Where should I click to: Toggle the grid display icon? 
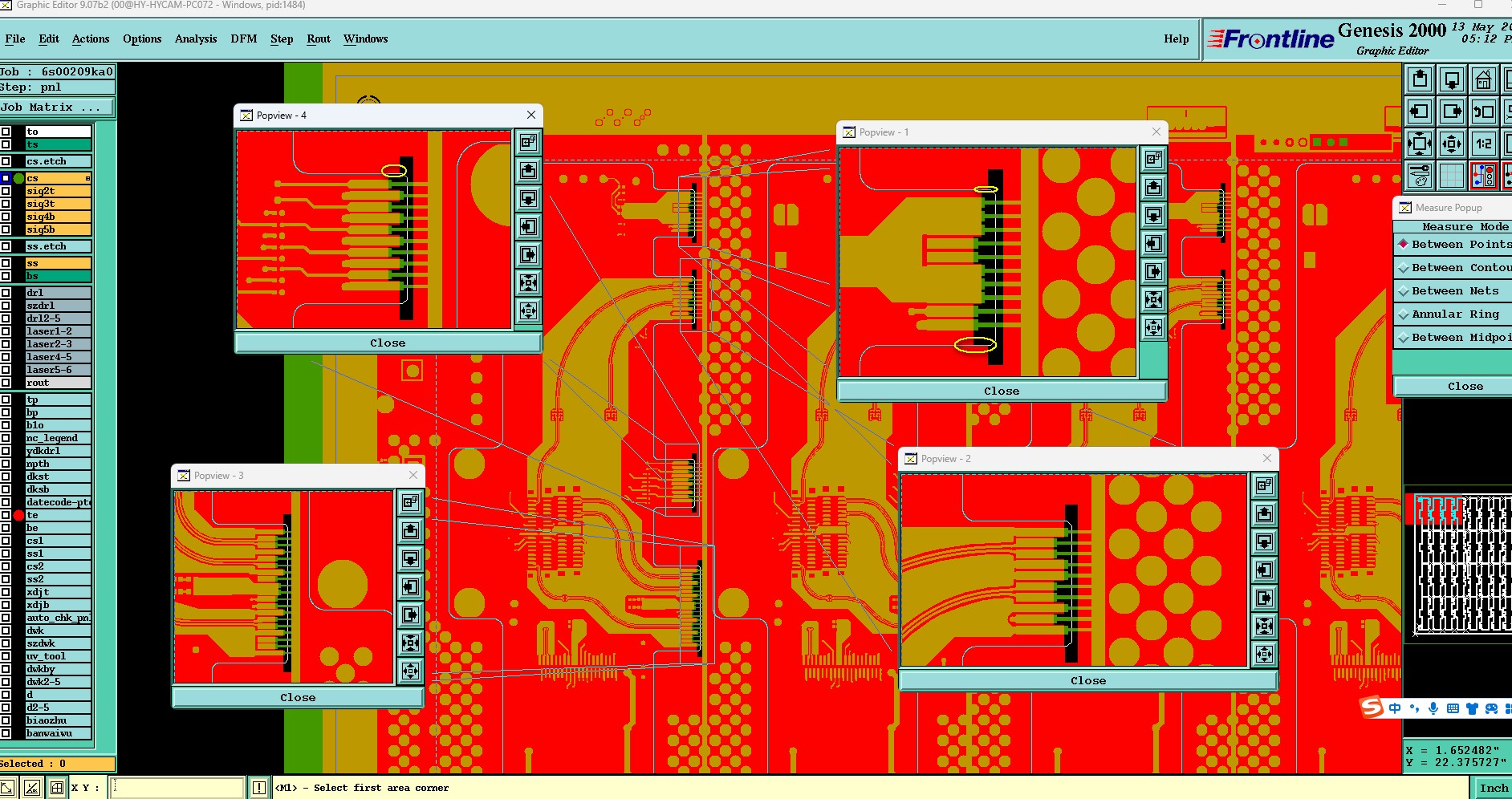1452,176
